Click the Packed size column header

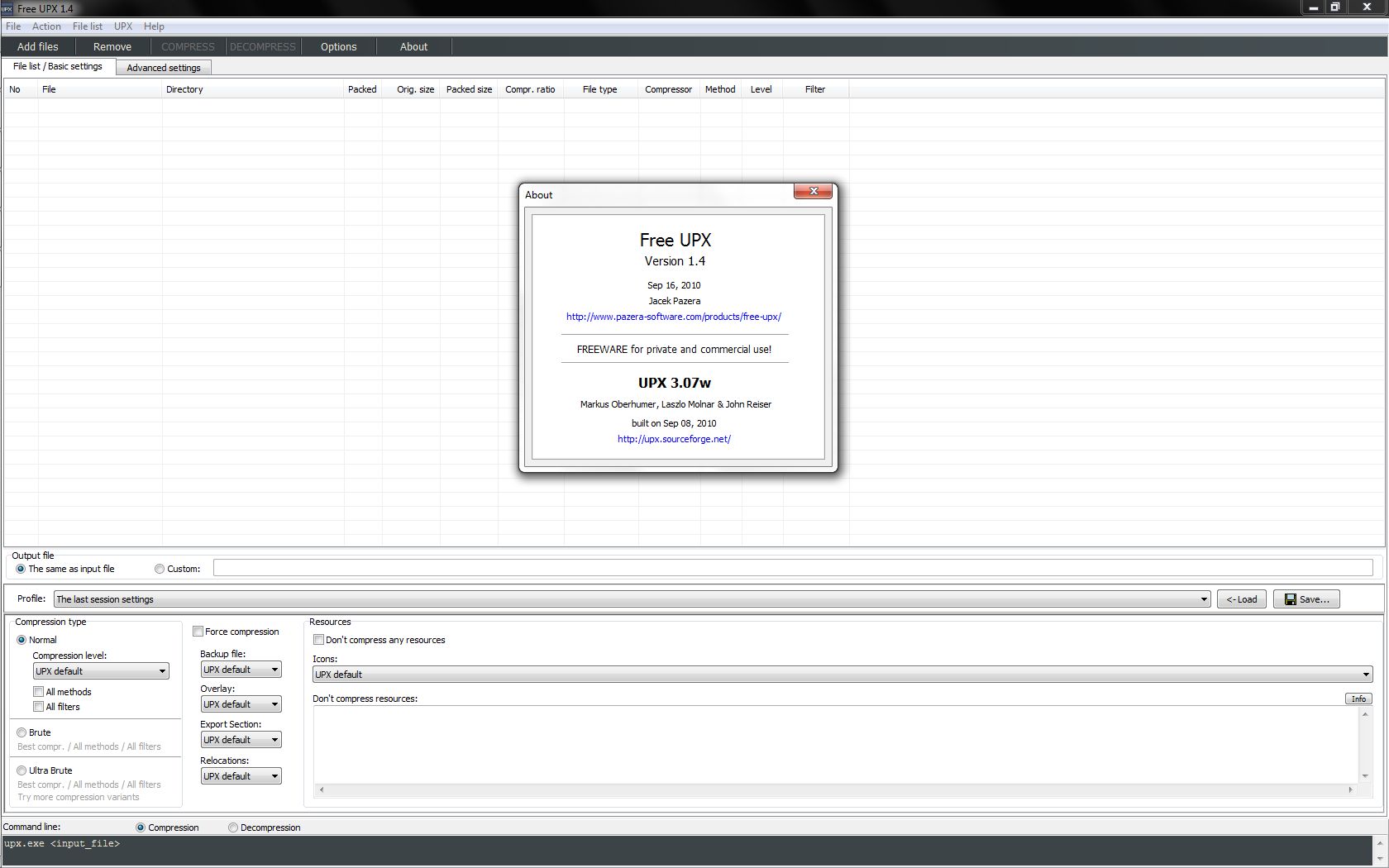[x=469, y=89]
